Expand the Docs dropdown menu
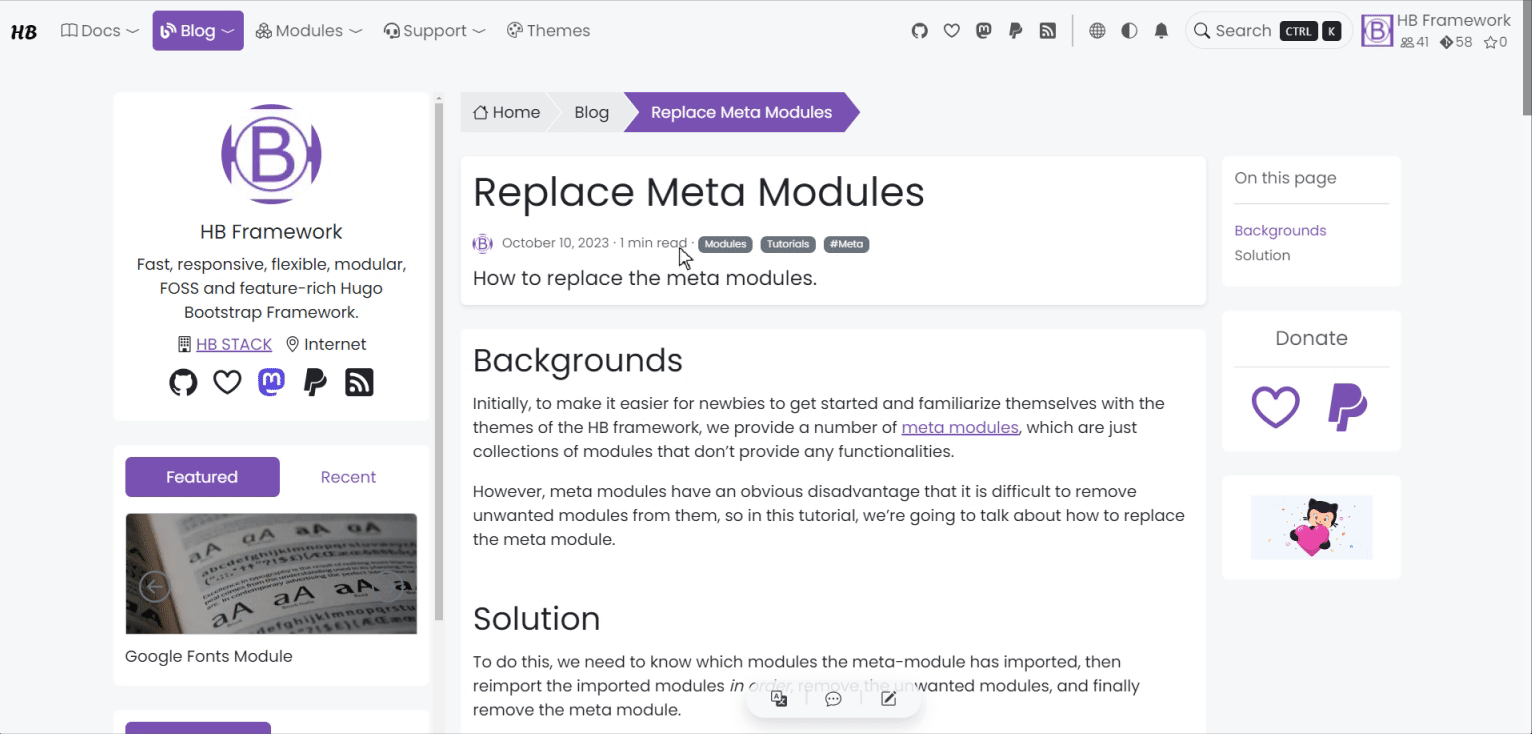 pyautogui.click(x=100, y=31)
